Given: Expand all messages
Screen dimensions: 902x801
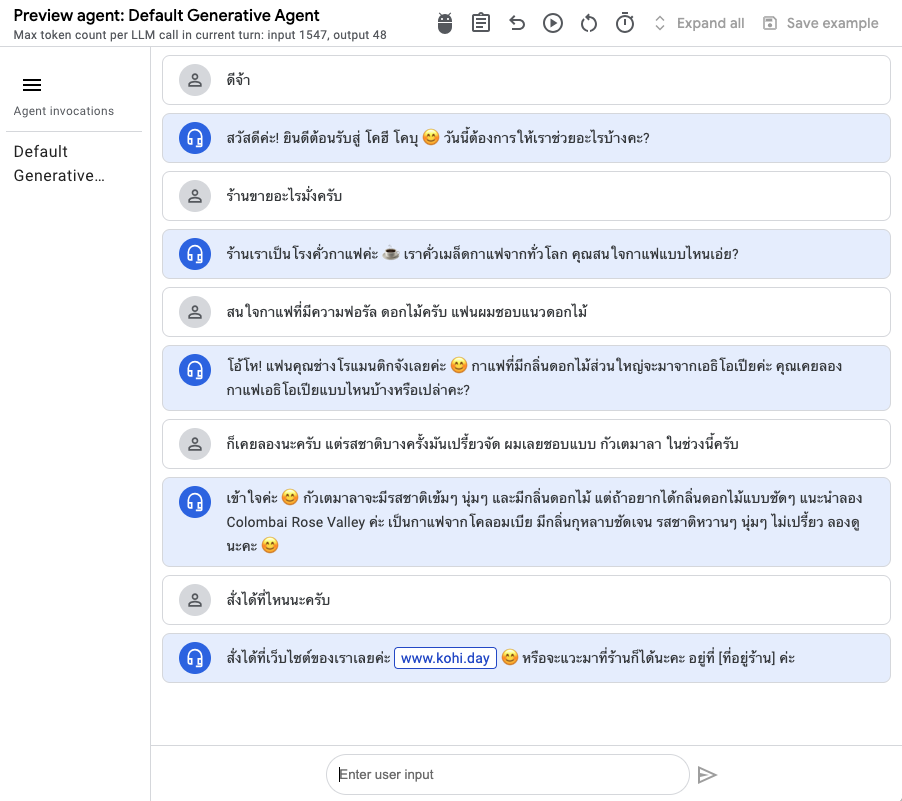Looking at the screenshot, I should pos(700,24).
